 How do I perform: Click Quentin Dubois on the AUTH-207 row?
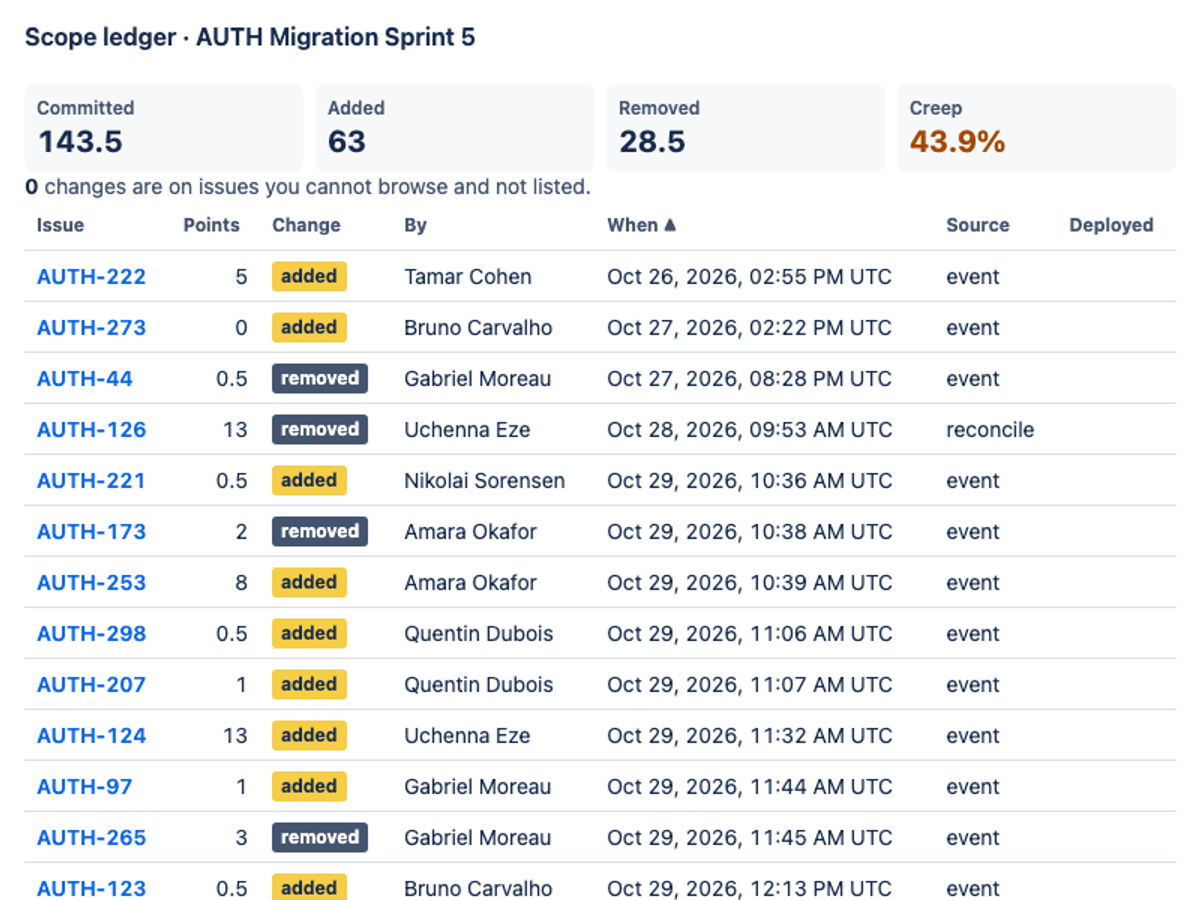(x=478, y=685)
